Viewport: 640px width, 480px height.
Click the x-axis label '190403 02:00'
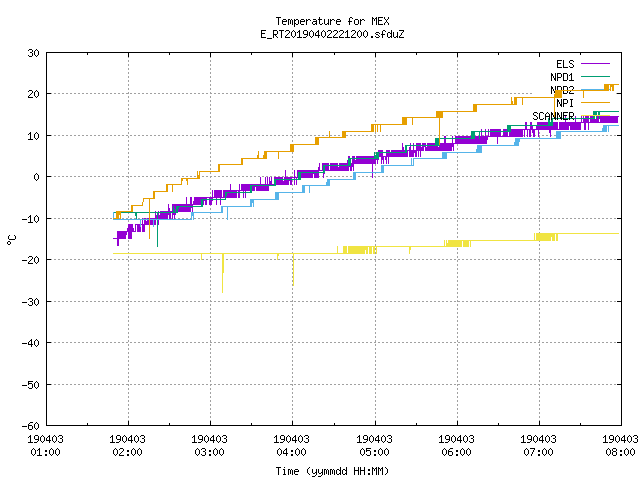point(127,446)
